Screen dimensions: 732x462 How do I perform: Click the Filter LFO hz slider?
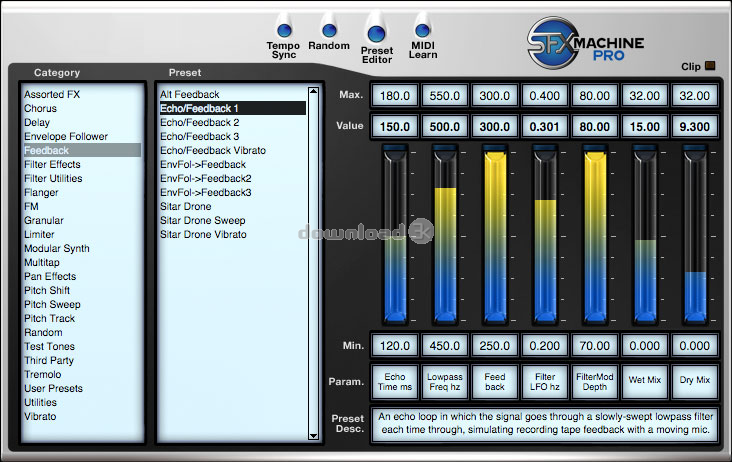click(545, 234)
